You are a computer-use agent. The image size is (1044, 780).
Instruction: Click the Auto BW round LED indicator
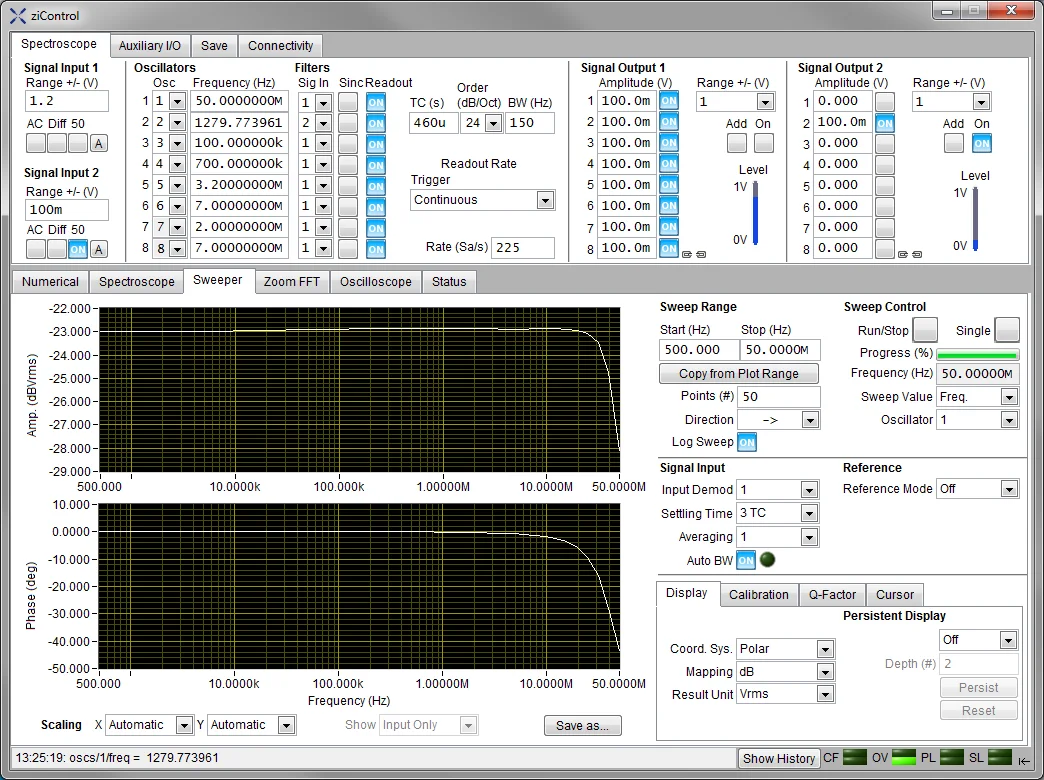tap(768, 560)
